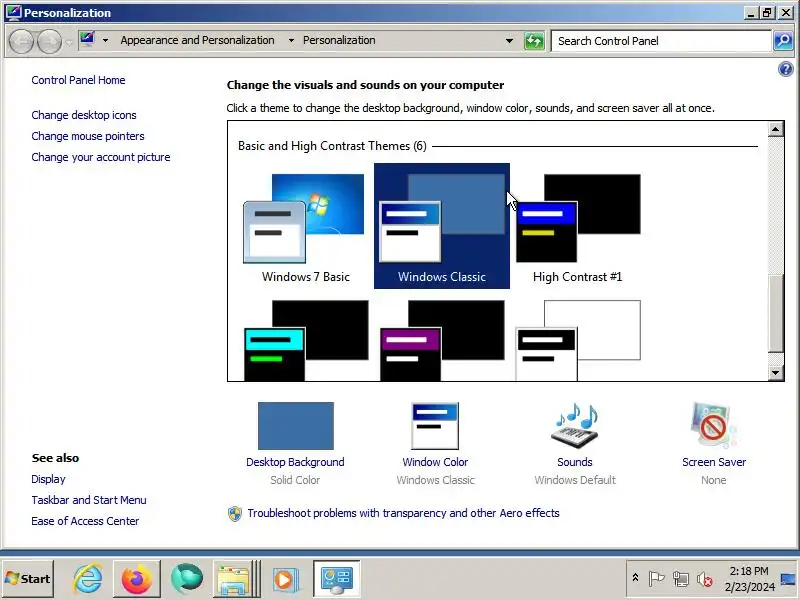Open Ease of Access Center
The image size is (800, 600).
point(85,521)
